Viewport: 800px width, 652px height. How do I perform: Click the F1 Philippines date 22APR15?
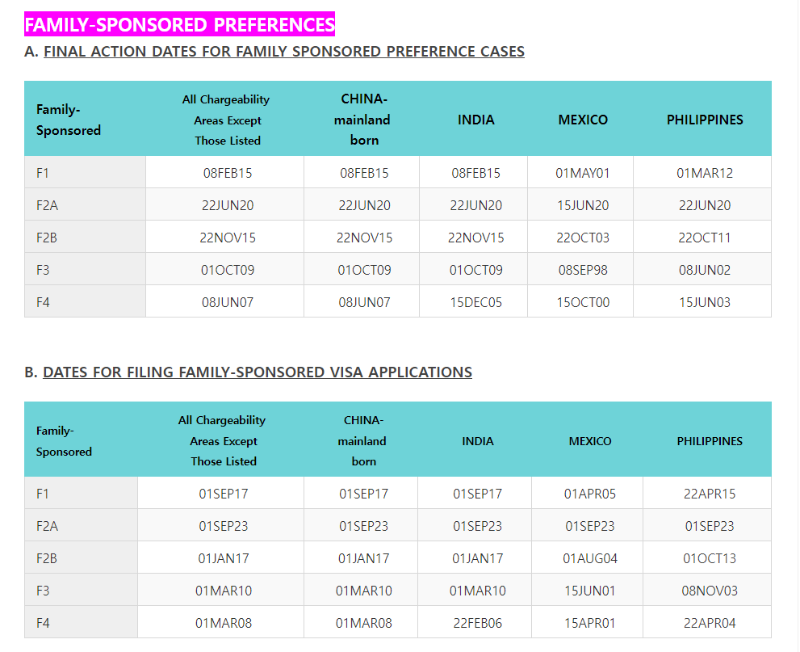pos(709,494)
